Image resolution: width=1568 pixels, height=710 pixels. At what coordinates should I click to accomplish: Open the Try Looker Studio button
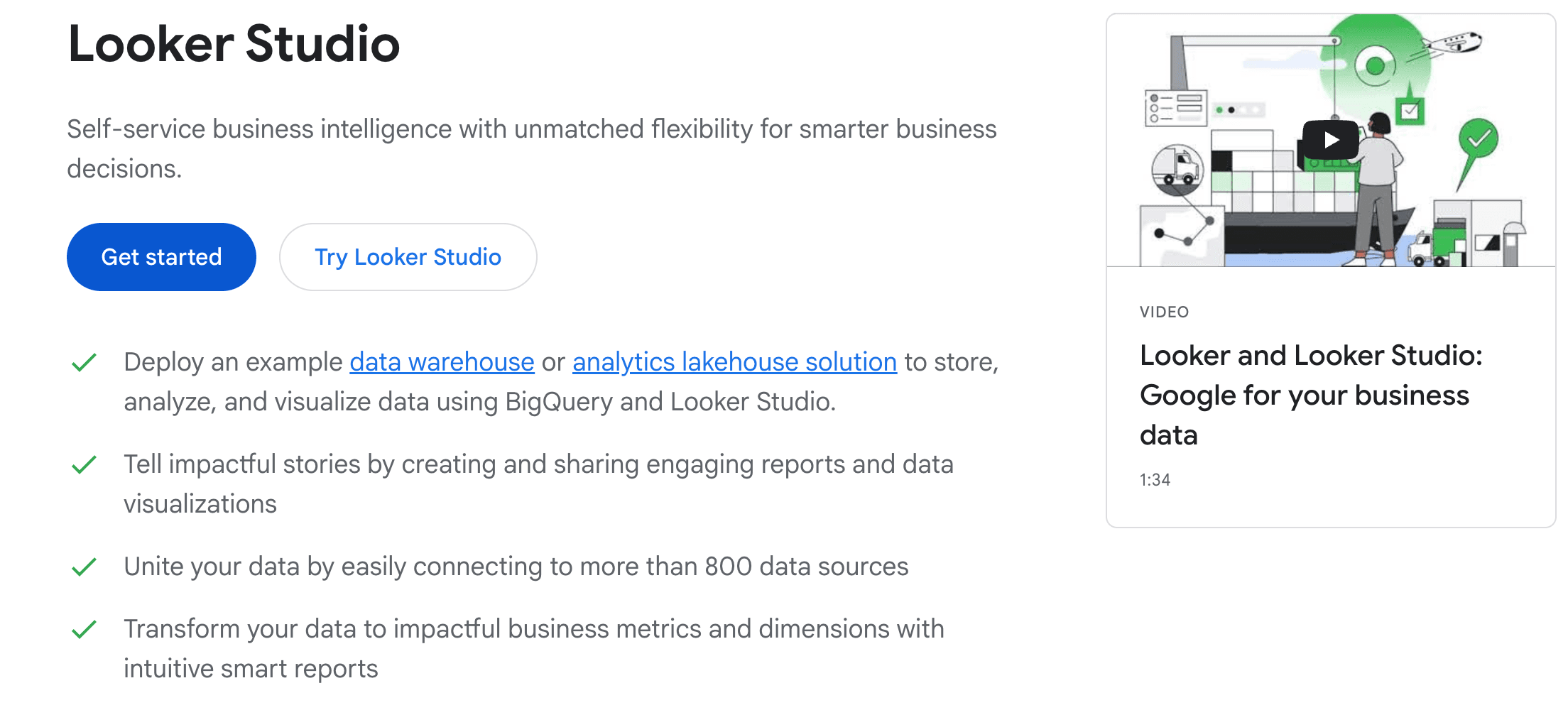(x=408, y=257)
